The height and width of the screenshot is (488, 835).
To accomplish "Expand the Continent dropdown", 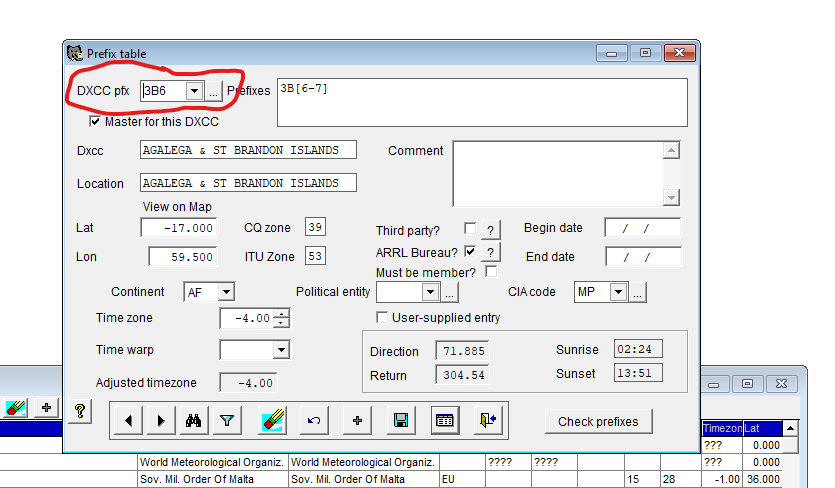I will pyautogui.click(x=226, y=292).
